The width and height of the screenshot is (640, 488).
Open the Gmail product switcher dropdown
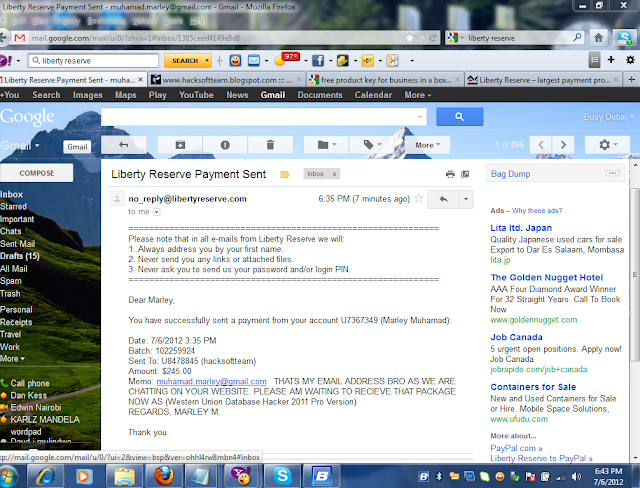click(20, 146)
